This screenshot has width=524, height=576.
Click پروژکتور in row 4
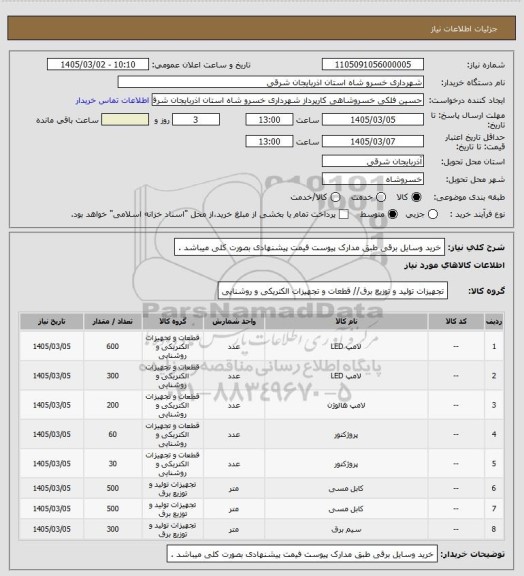[x=346, y=435]
